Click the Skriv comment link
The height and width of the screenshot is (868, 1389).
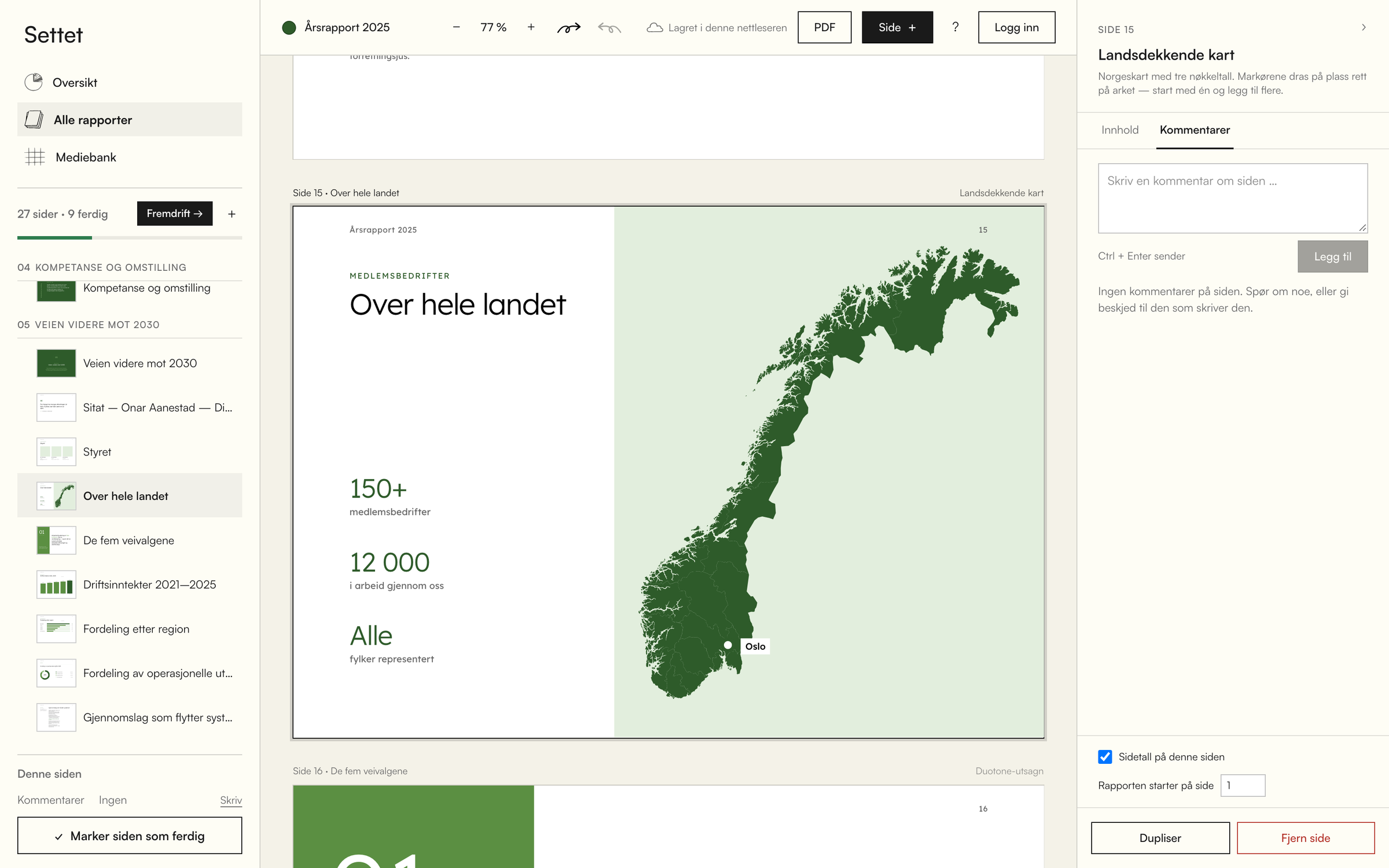pos(231,800)
